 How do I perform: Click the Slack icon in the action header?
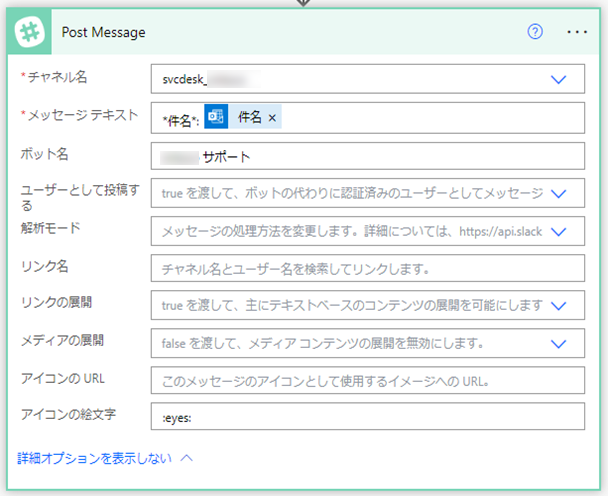(x=34, y=32)
